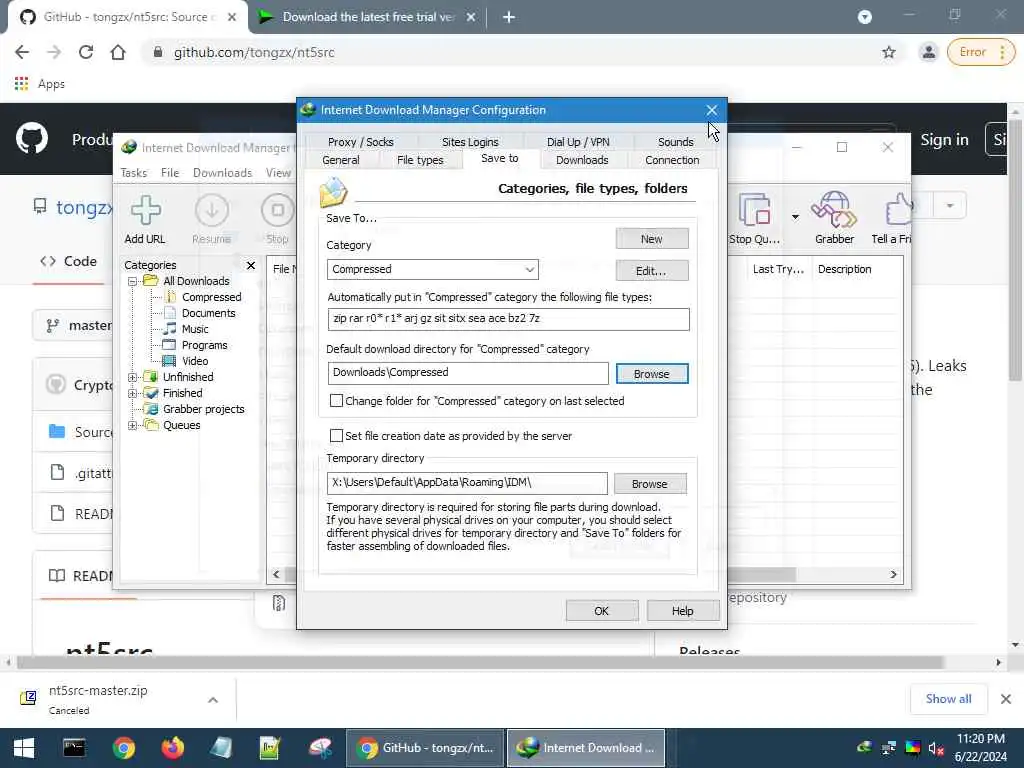Switch to the Proxy / Socks tab
This screenshot has height=768, width=1024.
(360, 142)
